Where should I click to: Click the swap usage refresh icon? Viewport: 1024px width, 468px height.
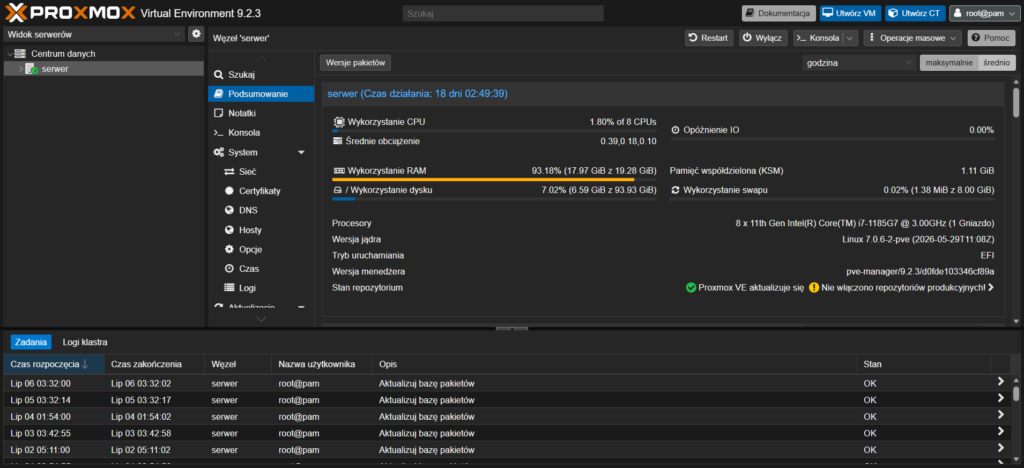(x=675, y=190)
